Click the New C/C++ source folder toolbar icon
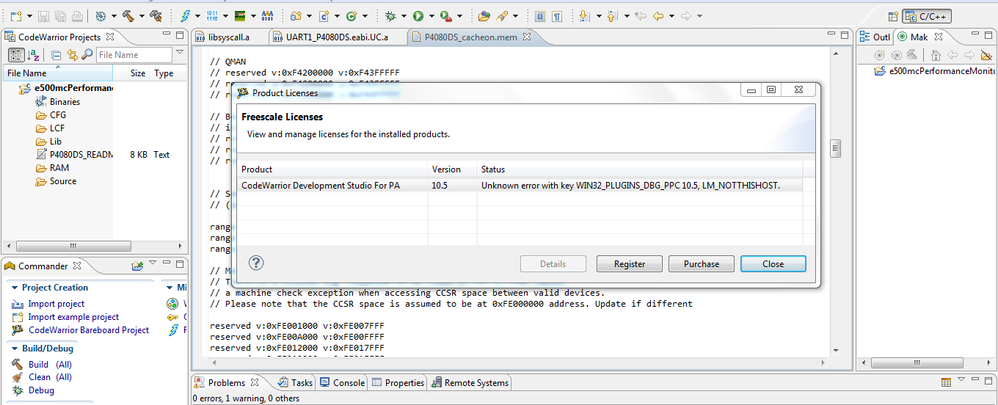This screenshot has width=998, height=405. point(296,15)
